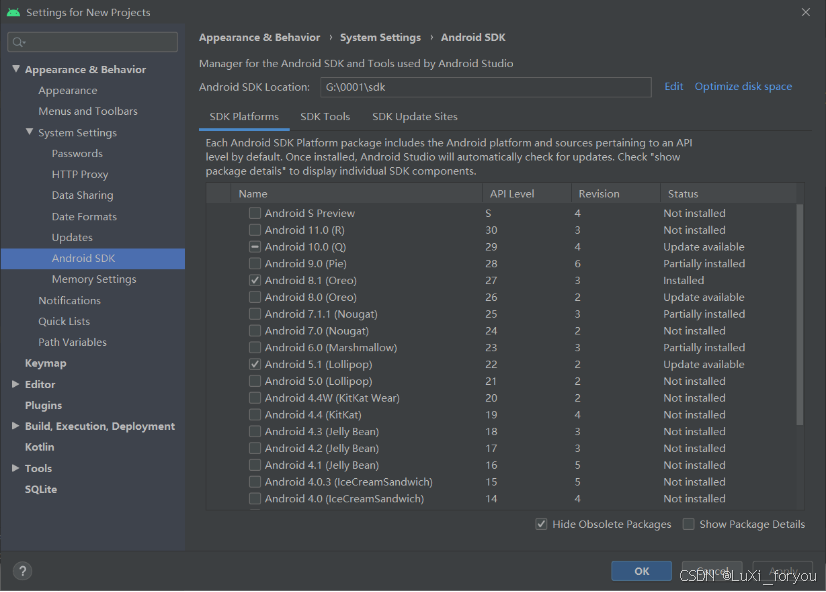
Task: Check the Android 7.1.1 (Nougat) checkbox
Action: point(255,314)
